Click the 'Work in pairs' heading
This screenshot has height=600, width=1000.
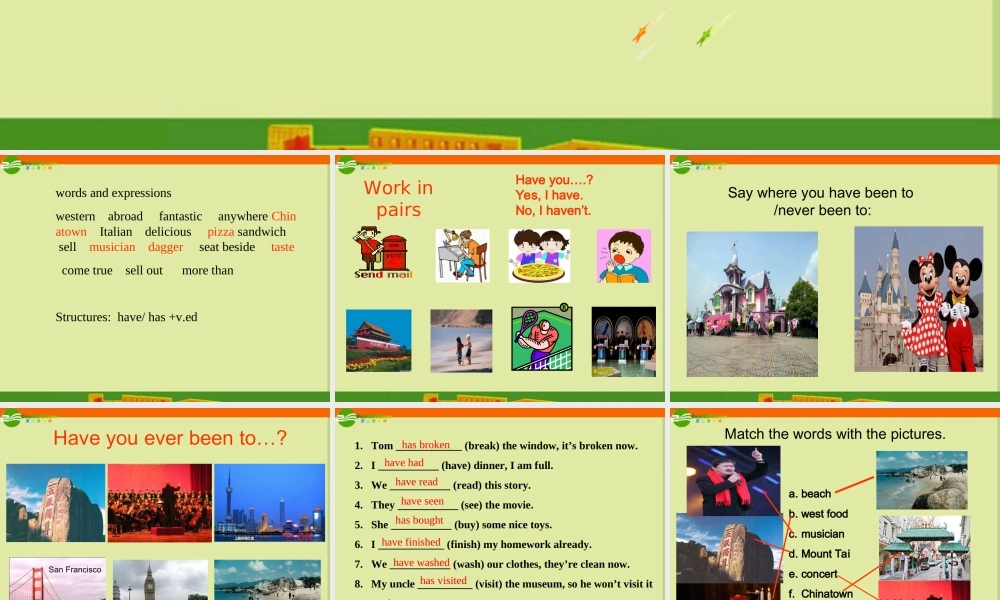tap(399, 198)
